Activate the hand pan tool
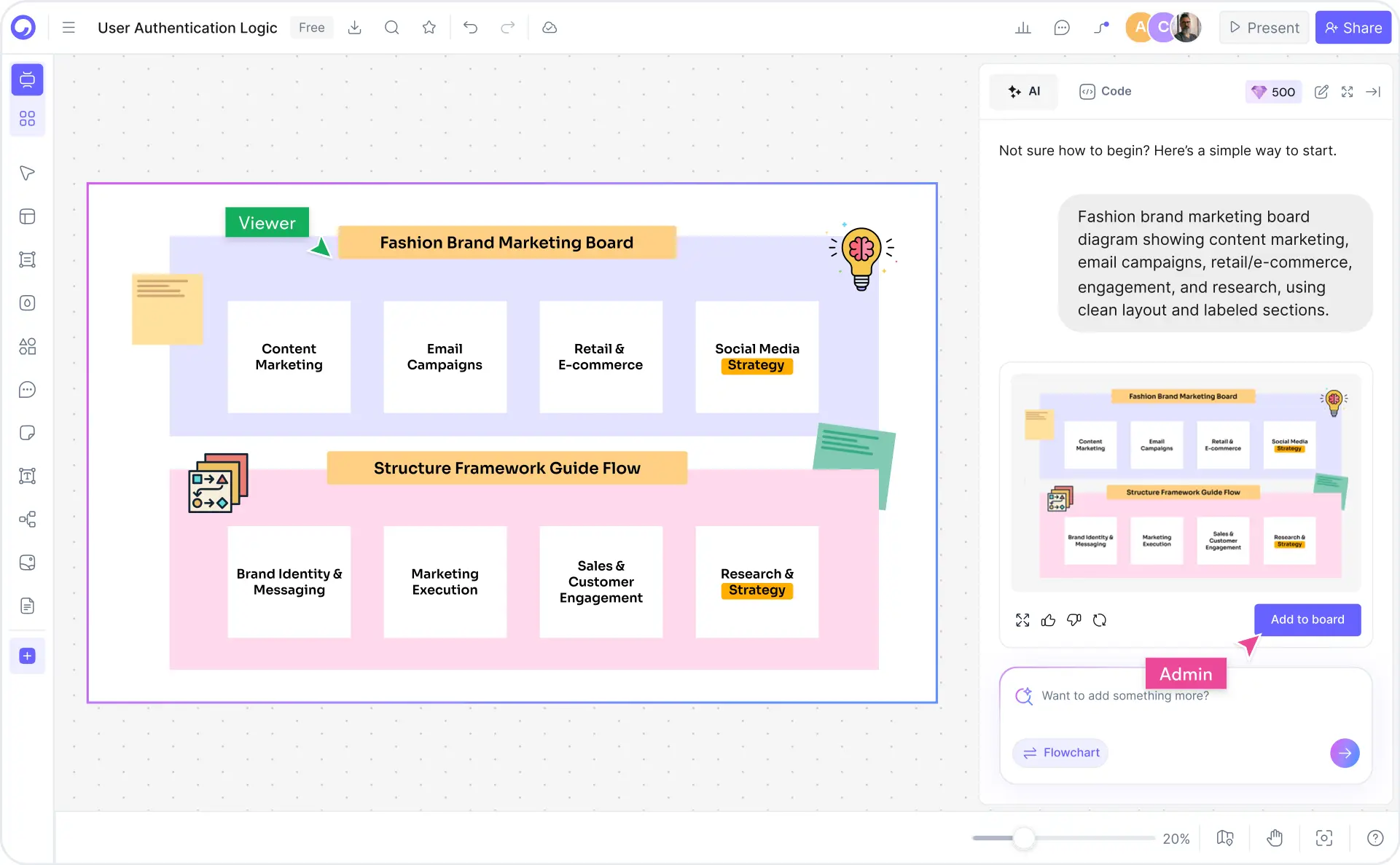 (x=1275, y=838)
